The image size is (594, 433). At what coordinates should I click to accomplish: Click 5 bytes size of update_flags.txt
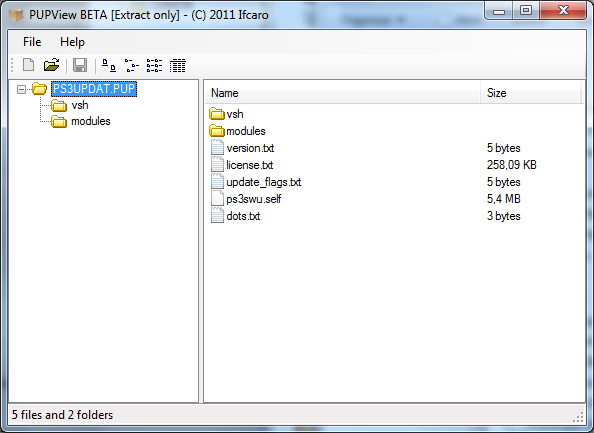pyautogui.click(x=503, y=182)
